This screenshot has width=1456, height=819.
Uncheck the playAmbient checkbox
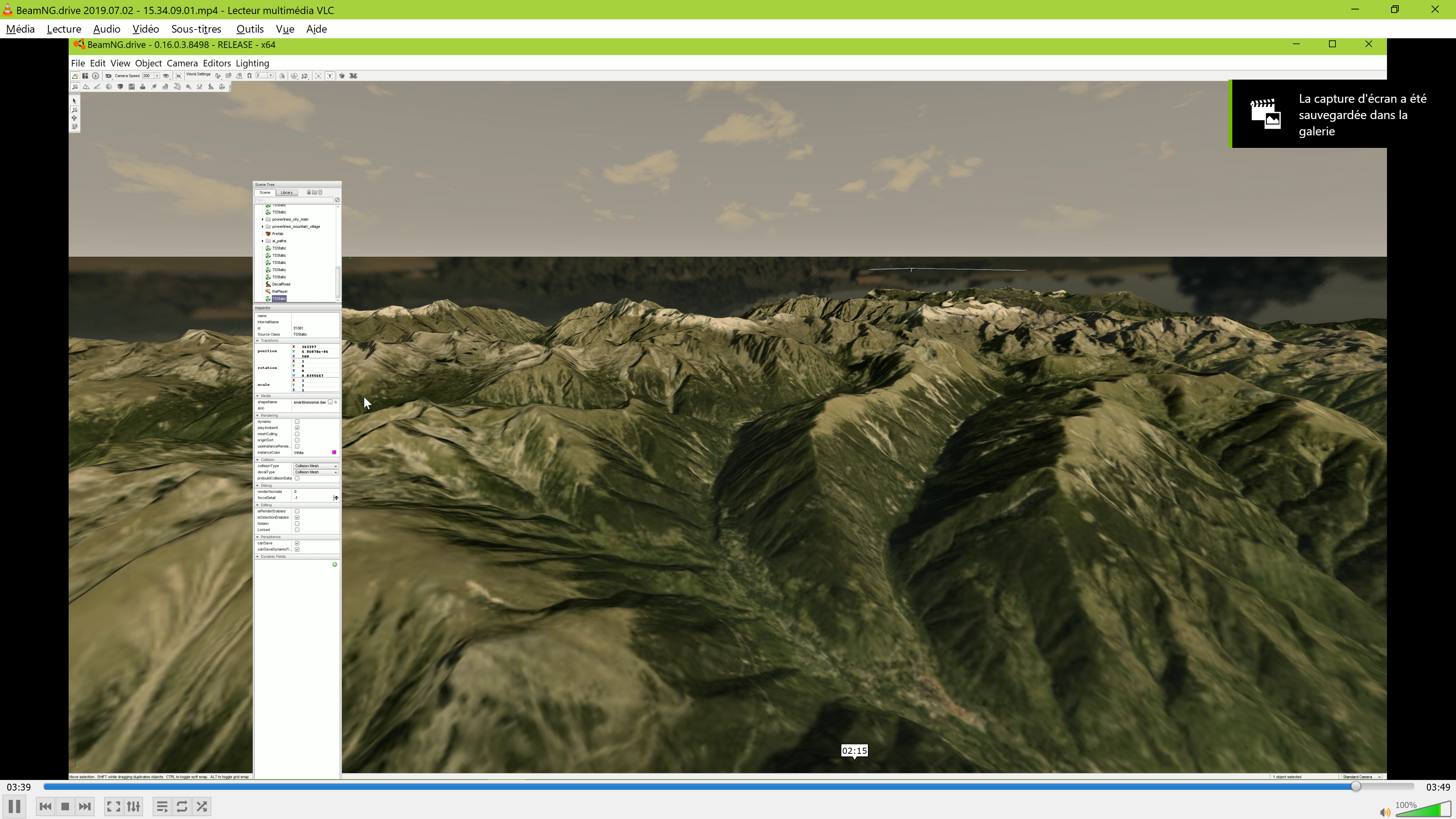(297, 428)
